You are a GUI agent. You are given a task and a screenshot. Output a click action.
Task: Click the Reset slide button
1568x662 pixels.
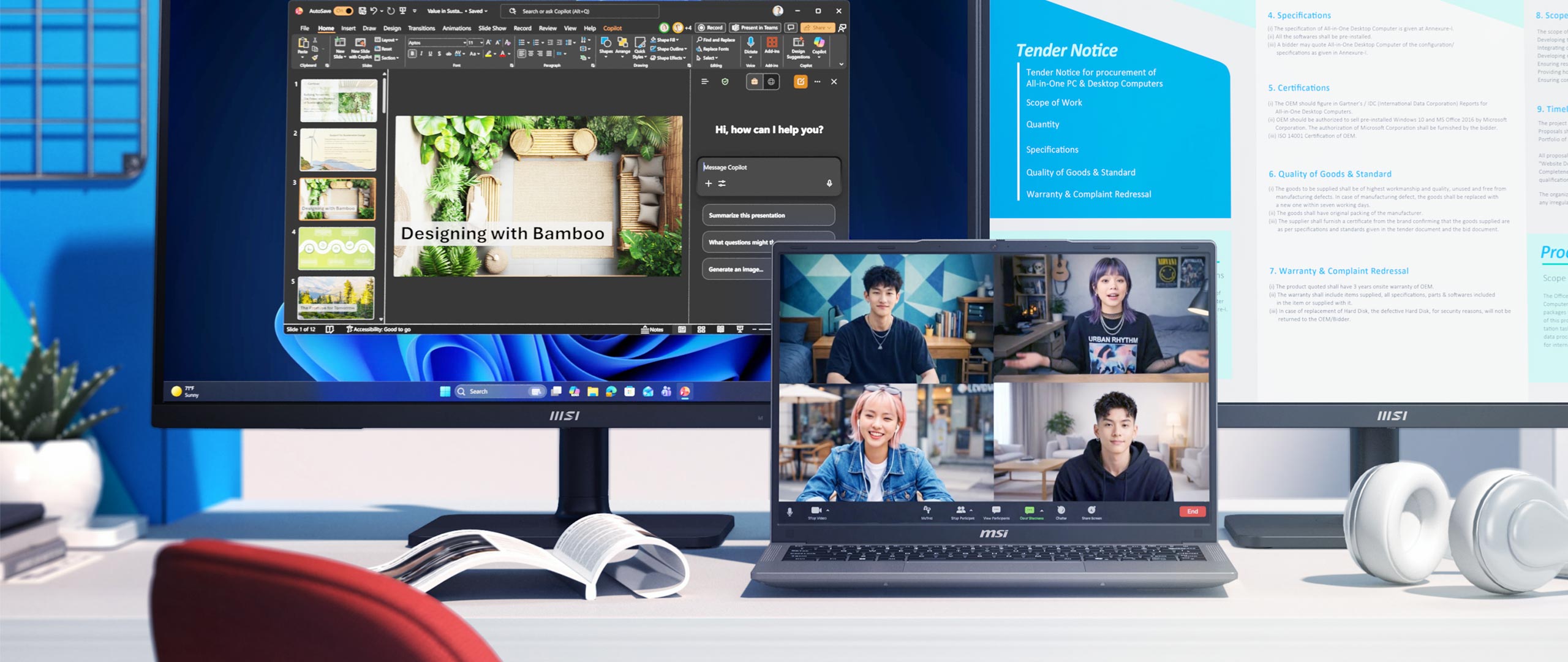383,49
